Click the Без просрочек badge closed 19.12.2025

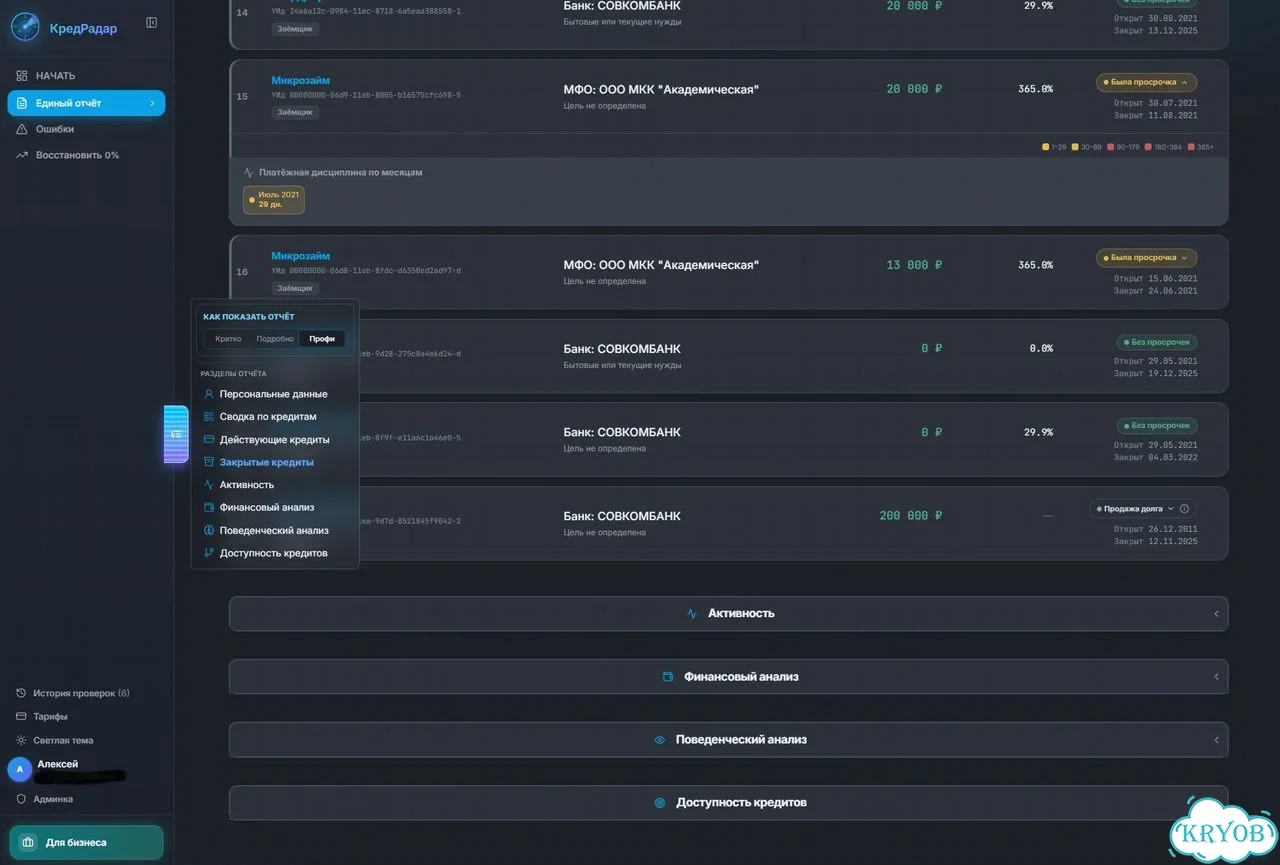[1157, 342]
